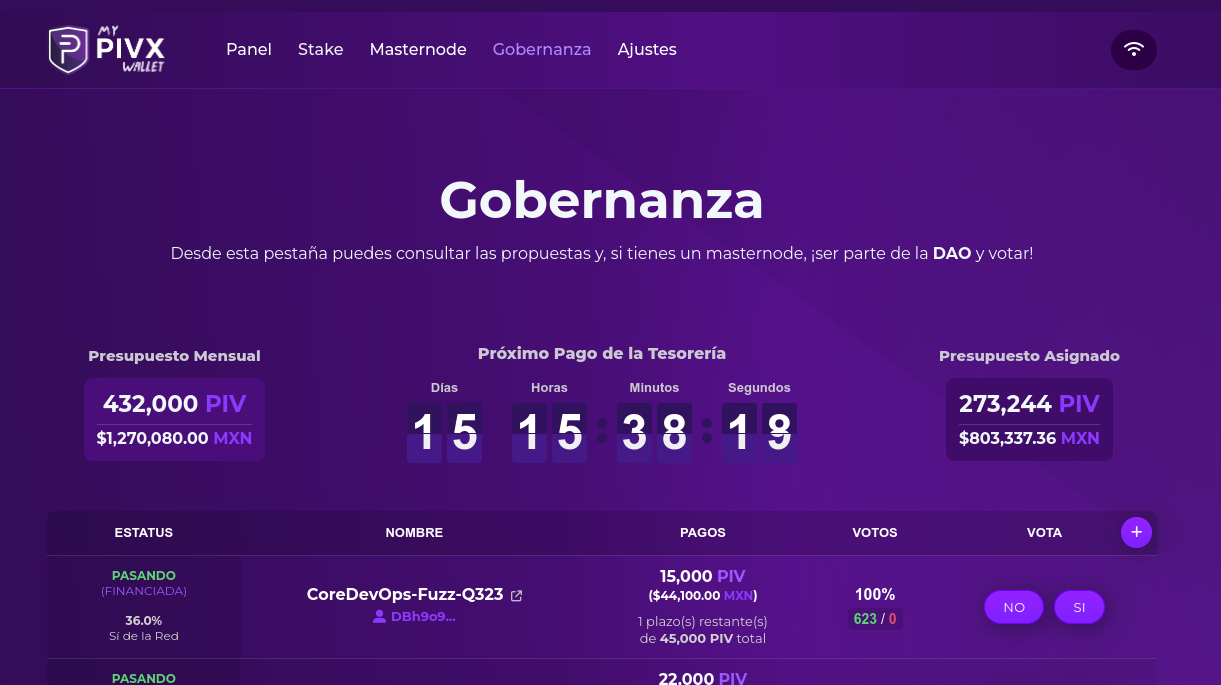Click the 36.0% Sí de la Red value
The image size is (1221, 685).
point(144,628)
